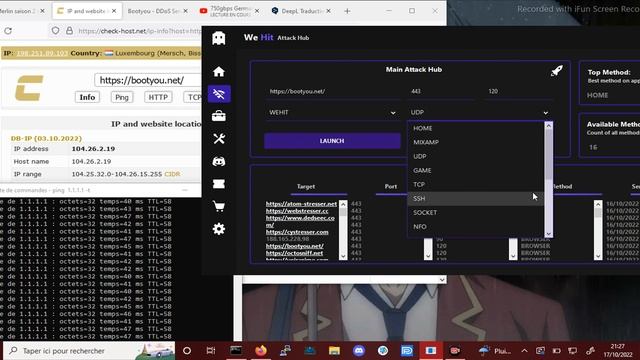This screenshot has width=640, height=360.
Task: Choose GAME from the method list
Action: pyautogui.click(x=476, y=170)
